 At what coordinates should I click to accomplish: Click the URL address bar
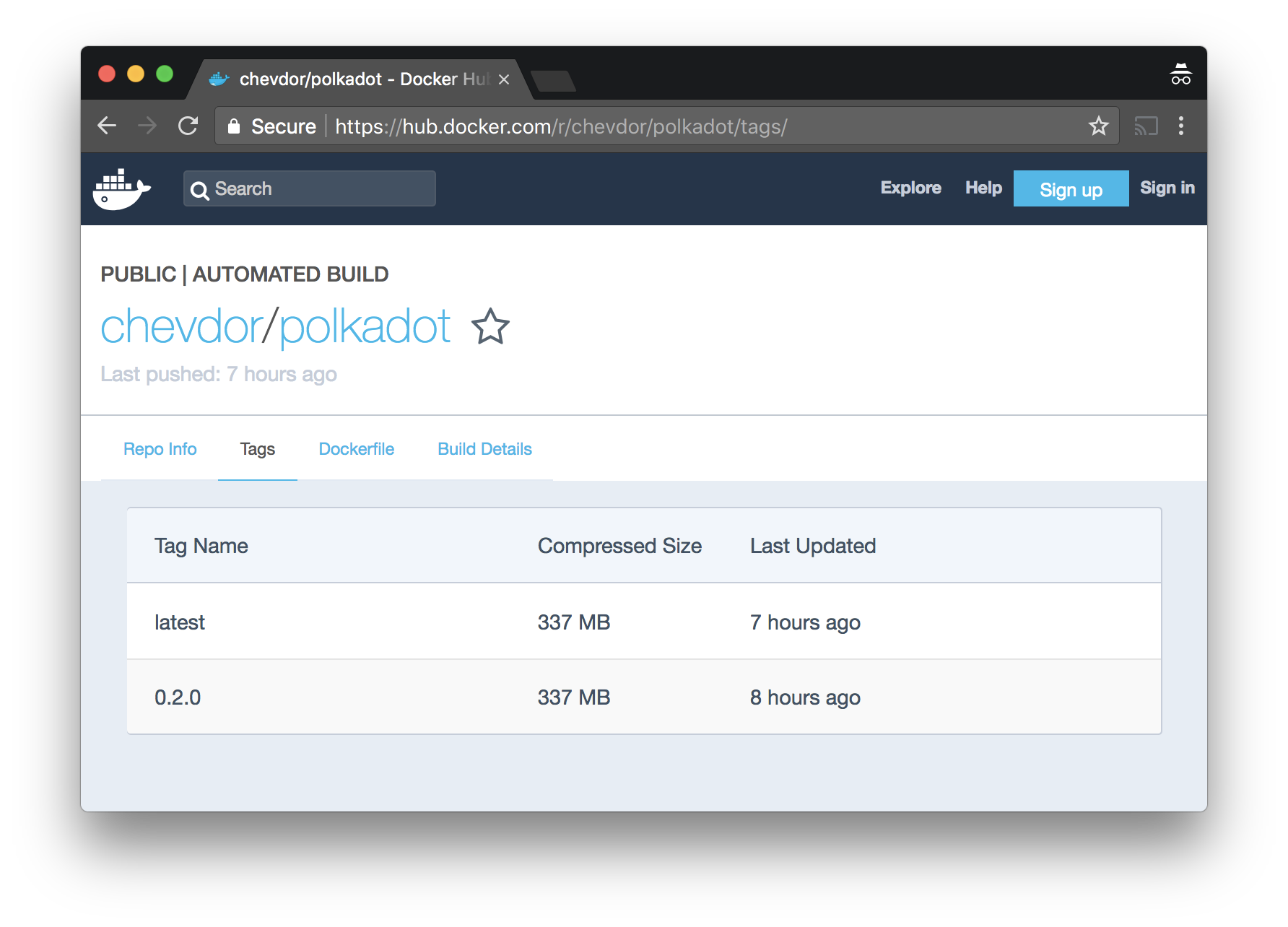[x=666, y=126]
